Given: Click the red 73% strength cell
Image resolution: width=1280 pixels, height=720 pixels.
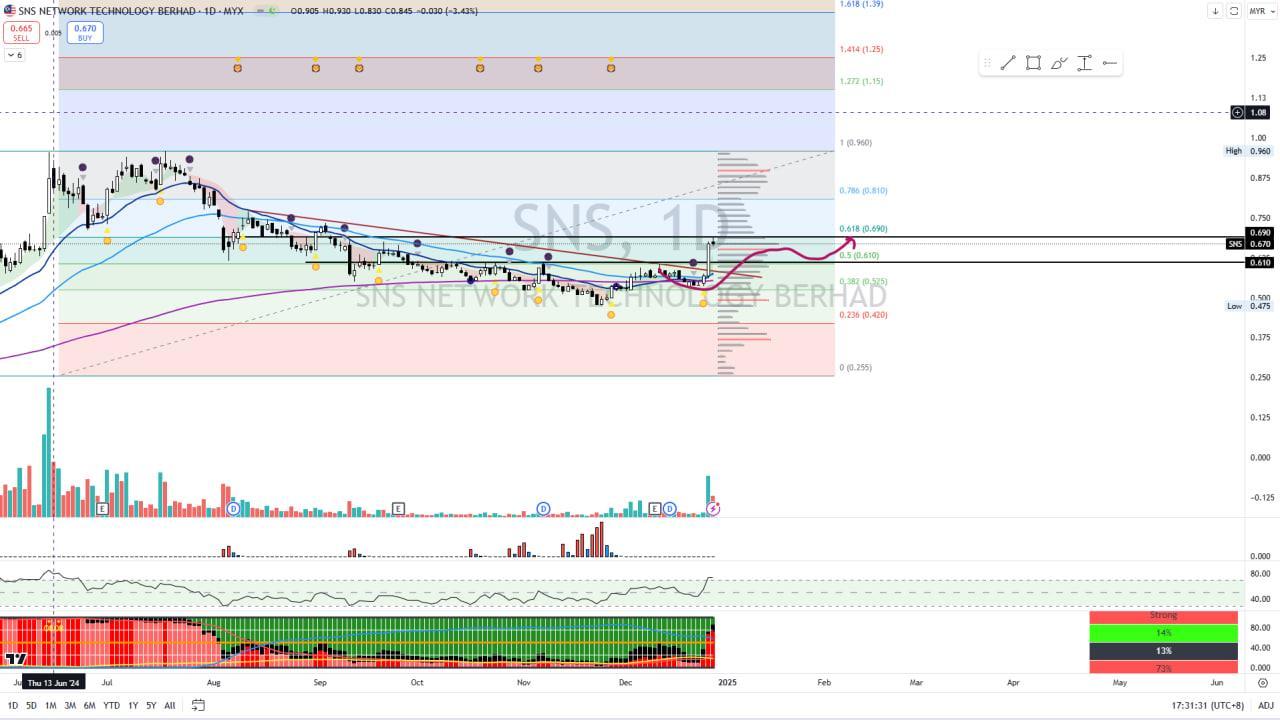Looking at the screenshot, I should [1163, 667].
